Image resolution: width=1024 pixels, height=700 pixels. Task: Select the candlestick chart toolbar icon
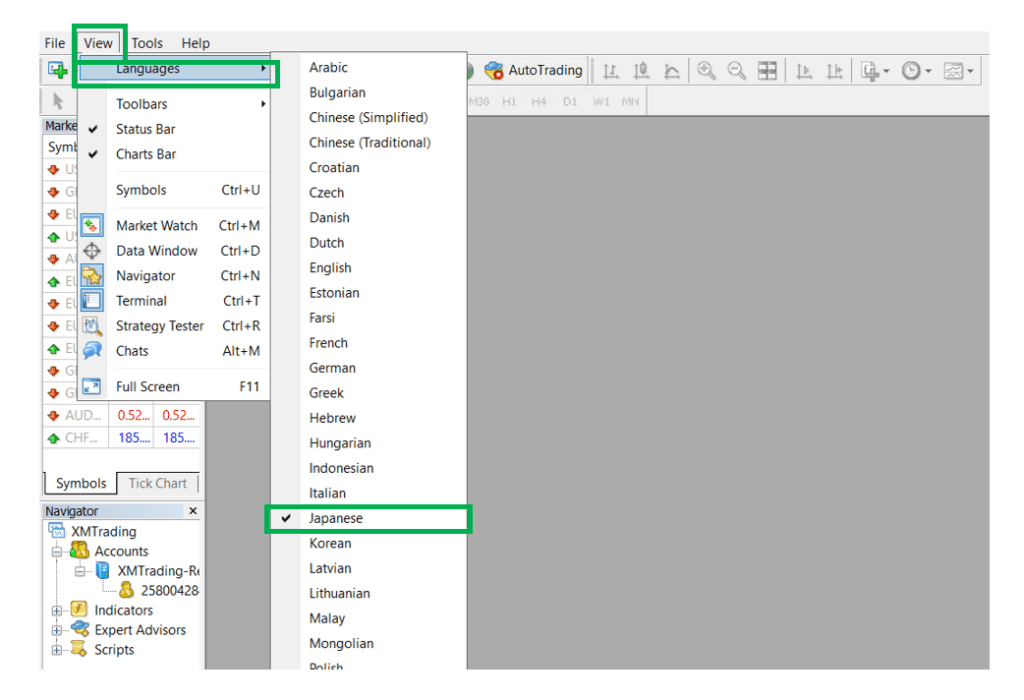point(641,70)
